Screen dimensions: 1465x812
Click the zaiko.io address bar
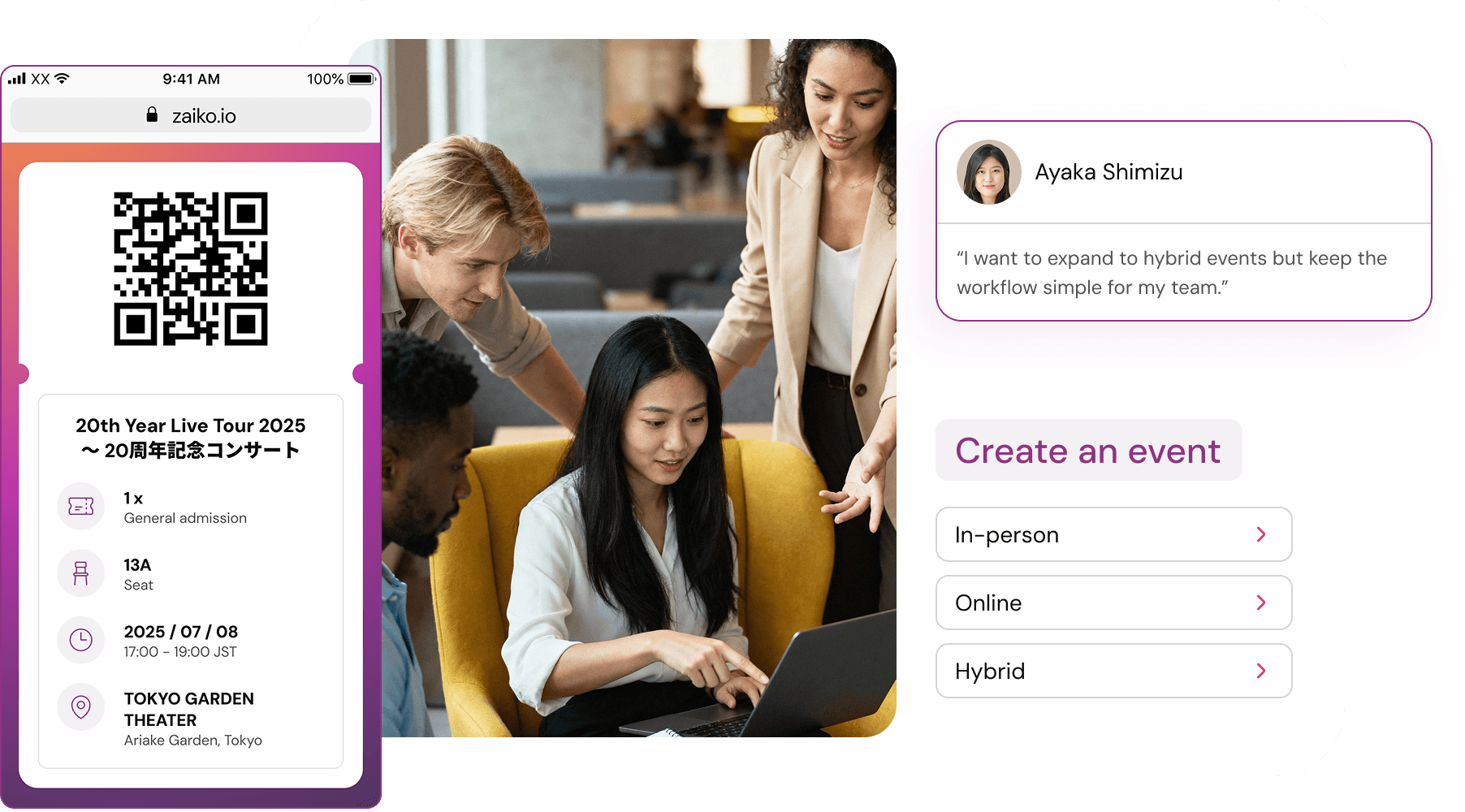(x=191, y=115)
